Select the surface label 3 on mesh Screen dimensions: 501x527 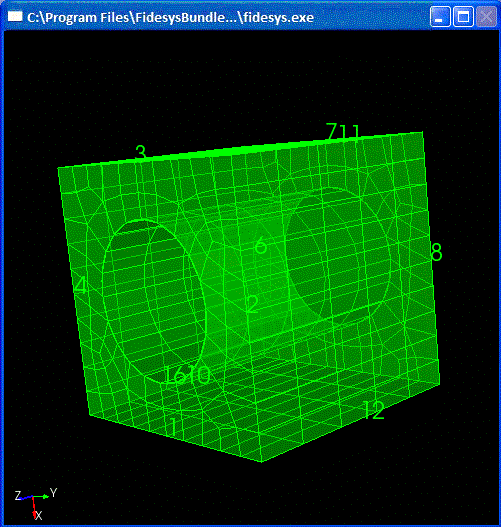[x=141, y=153]
